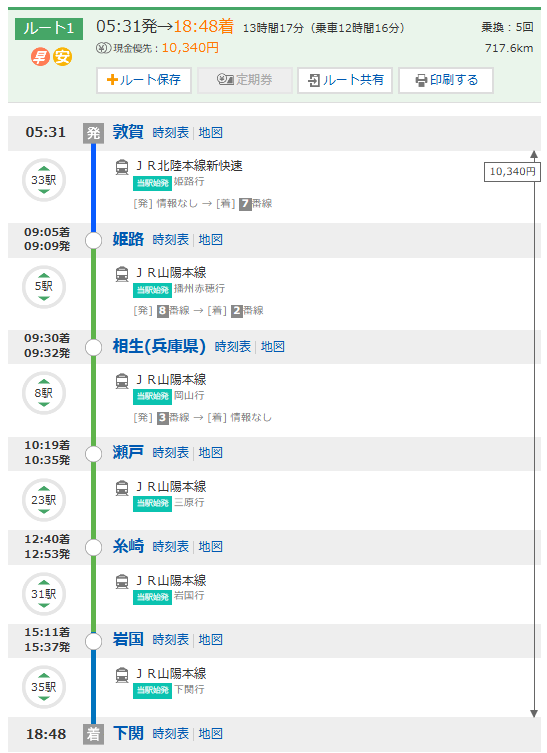
Task: Open 岩国 station 時刻表 link
Action: pyautogui.click(x=170, y=640)
